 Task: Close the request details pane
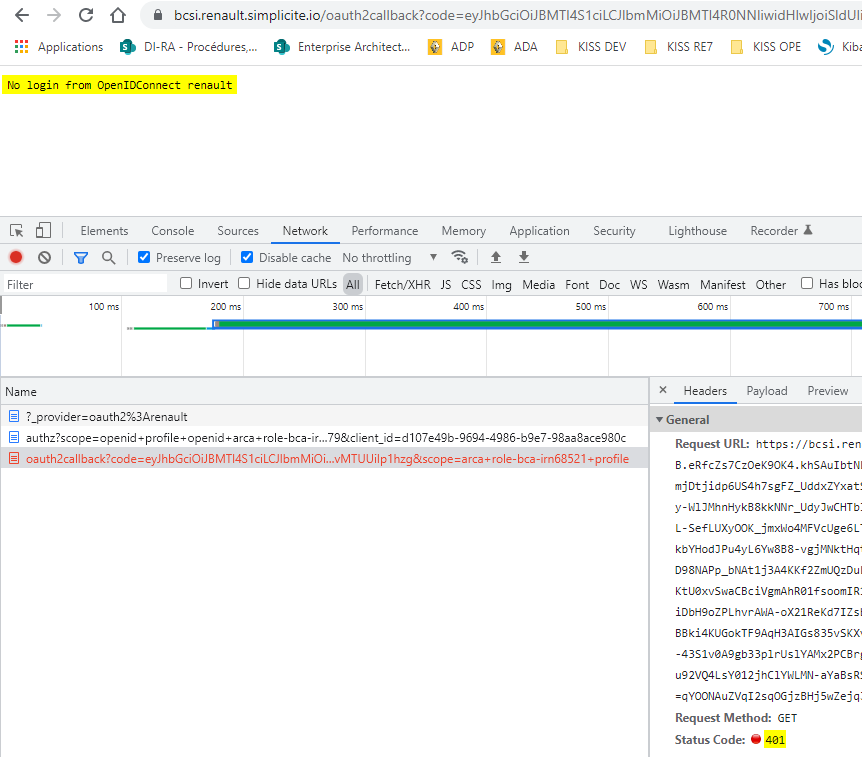tap(663, 390)
